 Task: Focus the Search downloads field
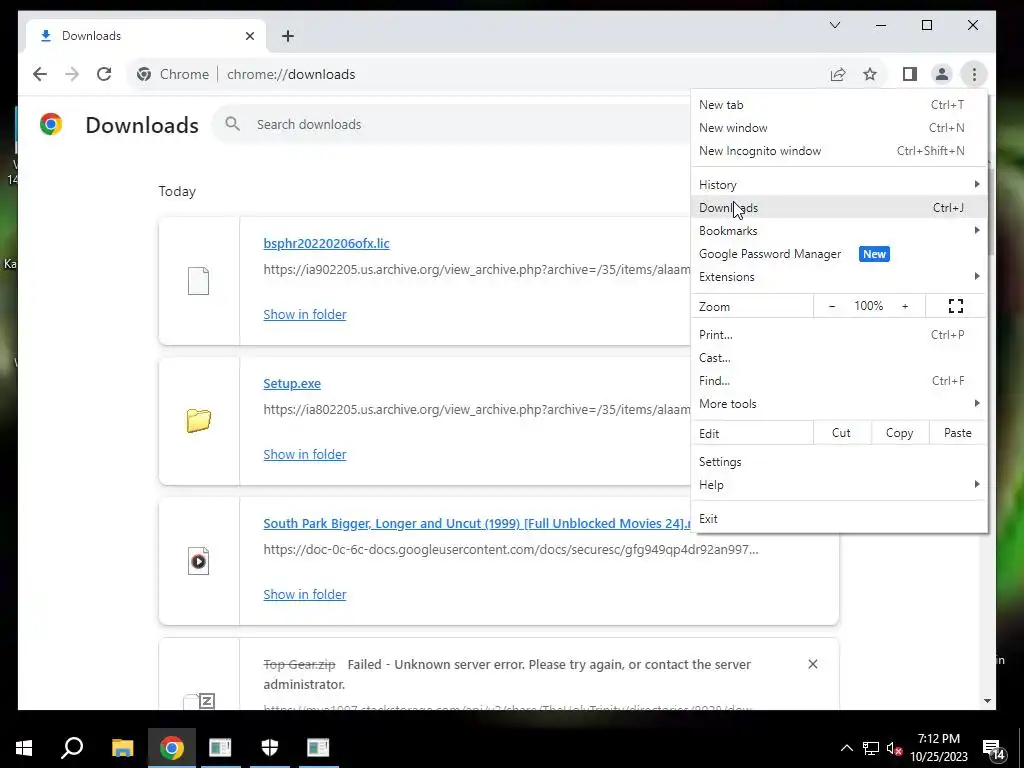[451, 124]
